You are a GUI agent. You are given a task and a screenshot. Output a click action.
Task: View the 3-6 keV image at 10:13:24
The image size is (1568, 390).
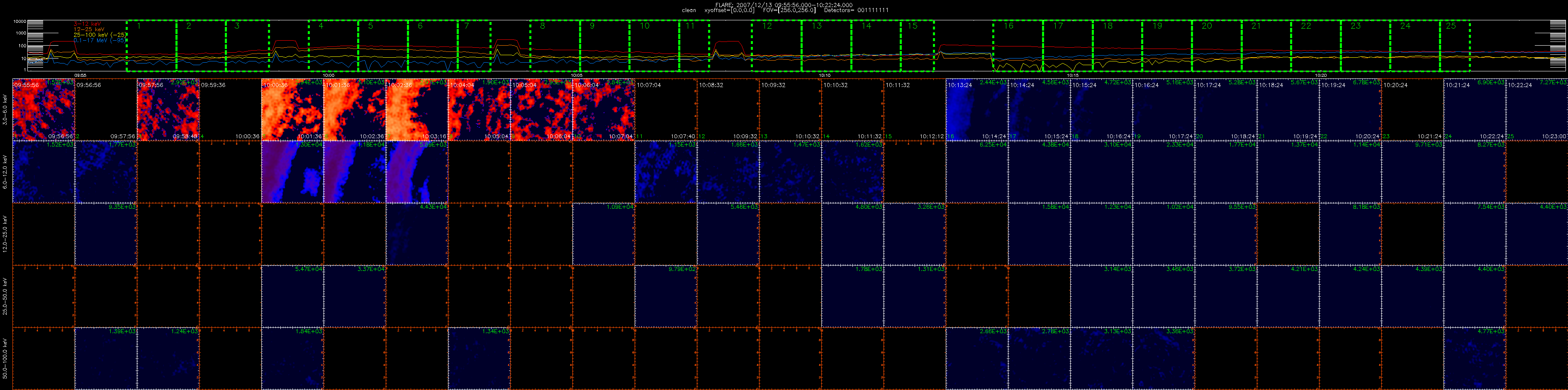point(977,110)
